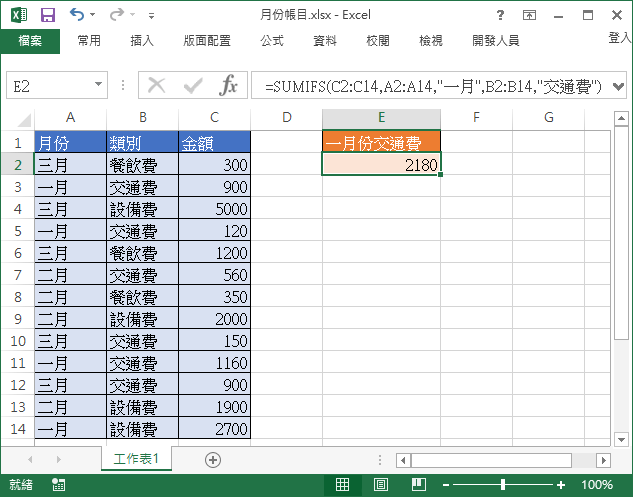Click the 登入 sign-in link
The width and height of the screenshot is (633, 497).
click(620, 38)
